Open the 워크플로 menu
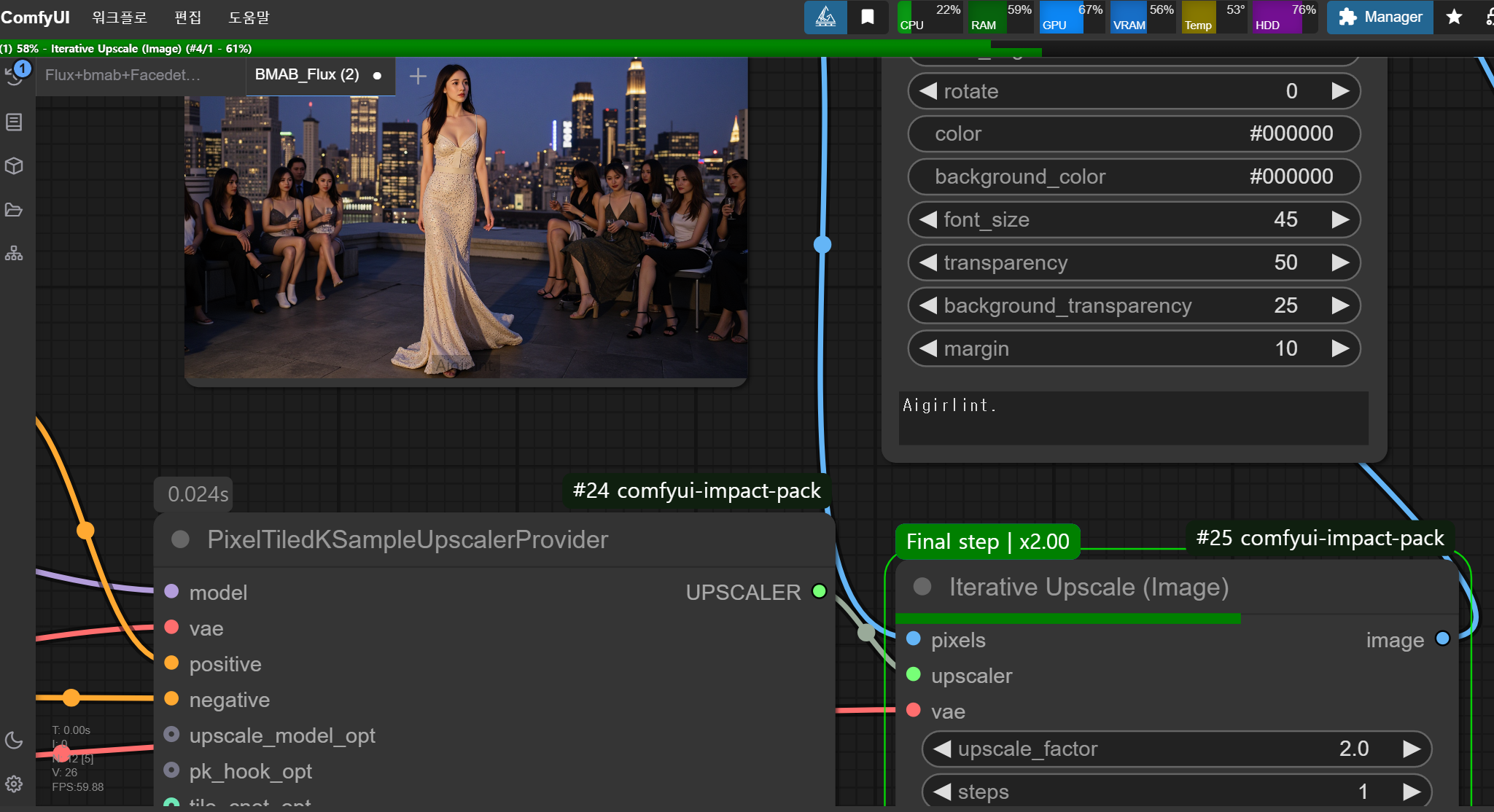This screenshot has height=812, width=1494. tap(120, 17)
